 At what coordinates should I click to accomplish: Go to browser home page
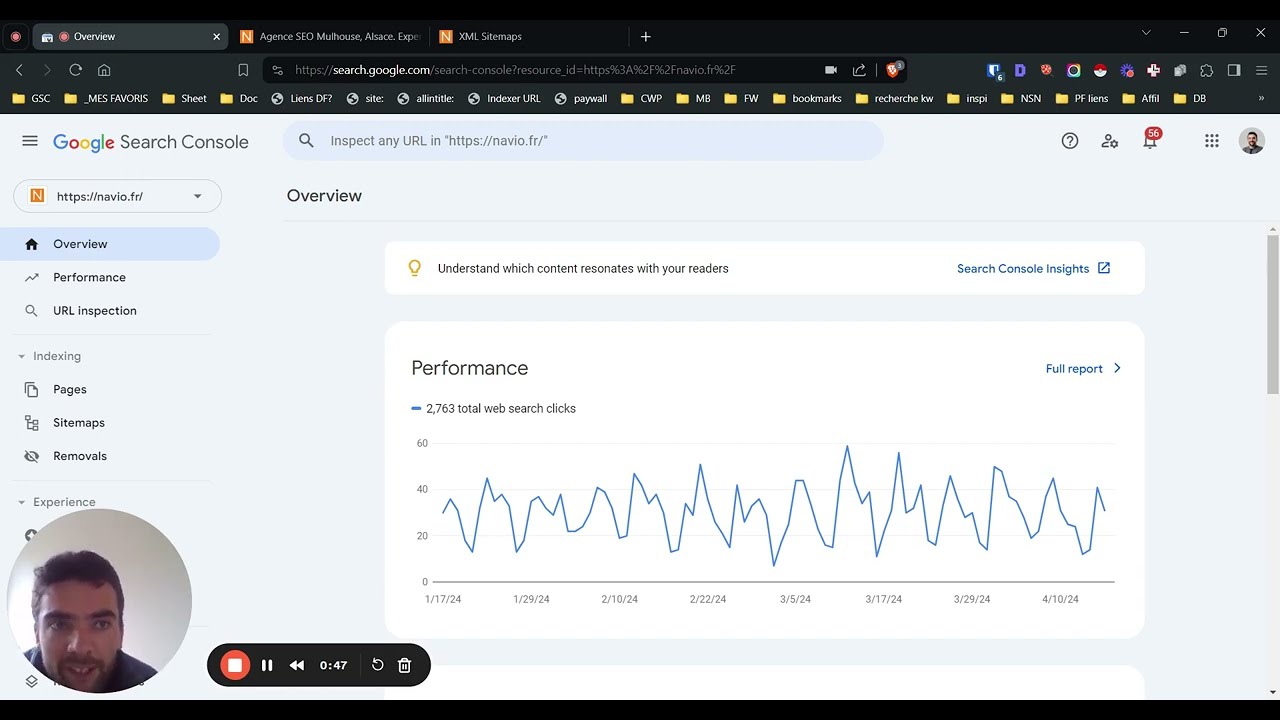point(104,70)
